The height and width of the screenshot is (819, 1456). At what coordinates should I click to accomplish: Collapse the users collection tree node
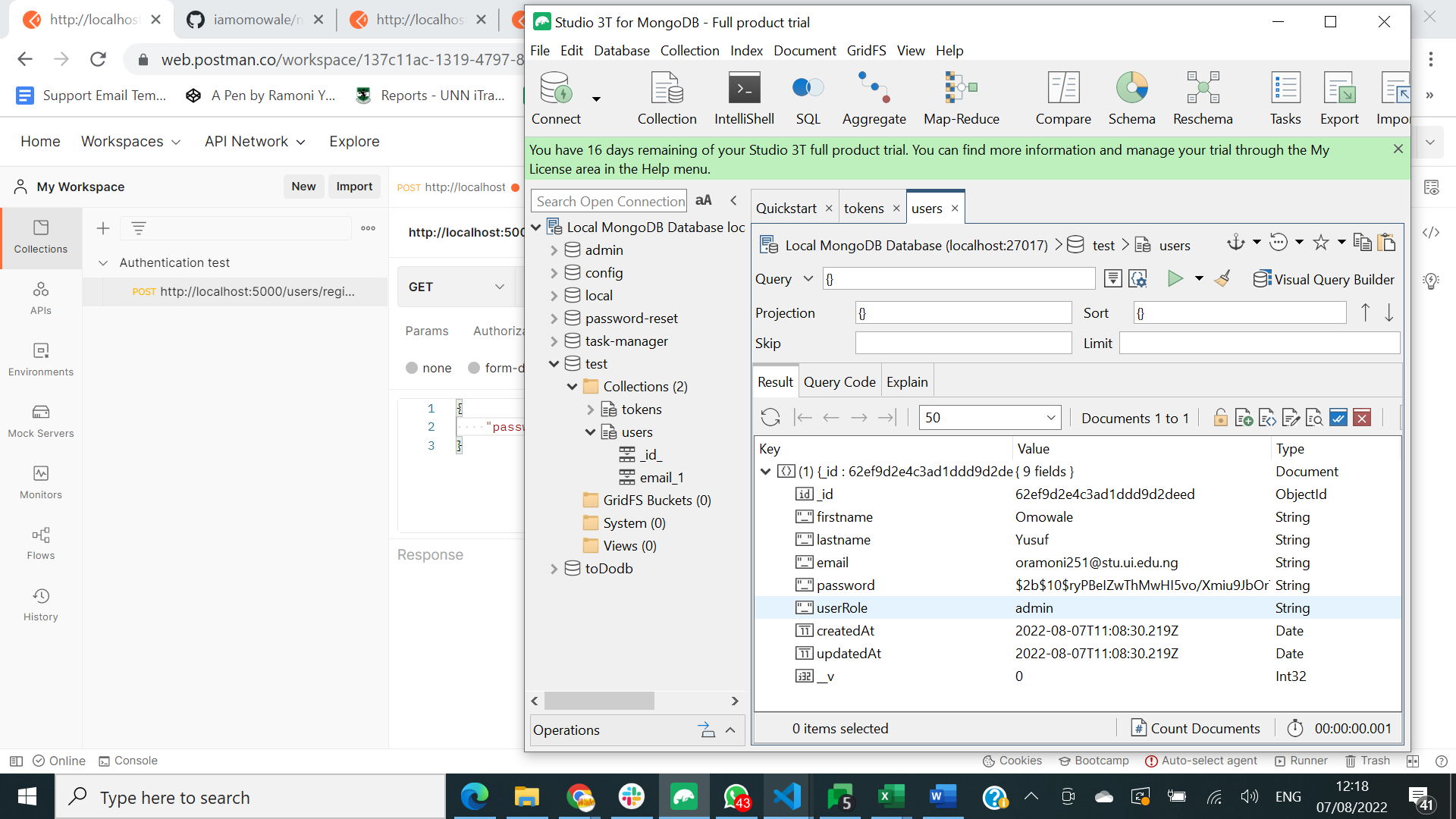590,432
